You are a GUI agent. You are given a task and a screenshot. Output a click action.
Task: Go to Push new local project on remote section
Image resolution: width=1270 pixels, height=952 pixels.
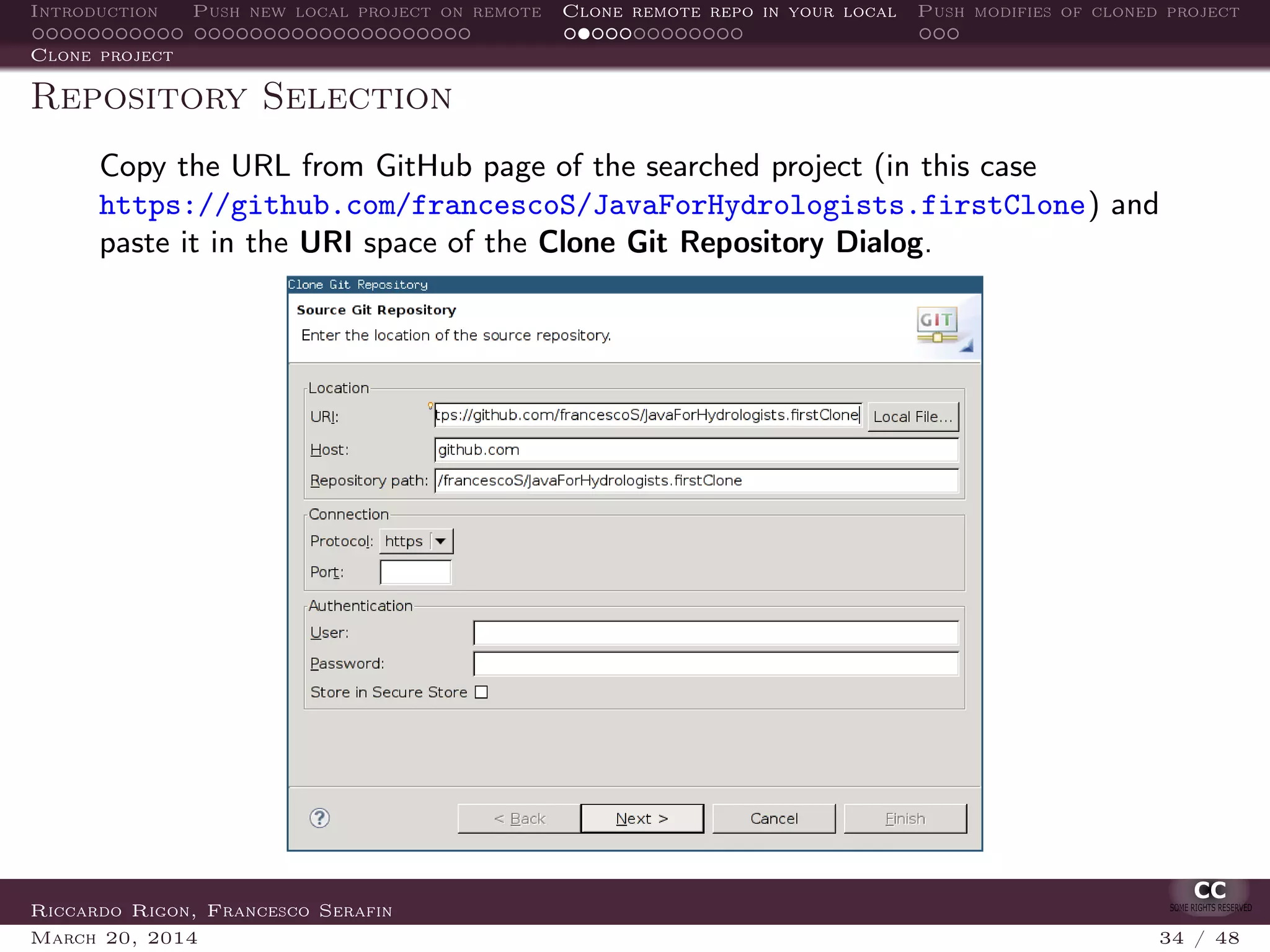pyautogui.click(x=367, y=12)
